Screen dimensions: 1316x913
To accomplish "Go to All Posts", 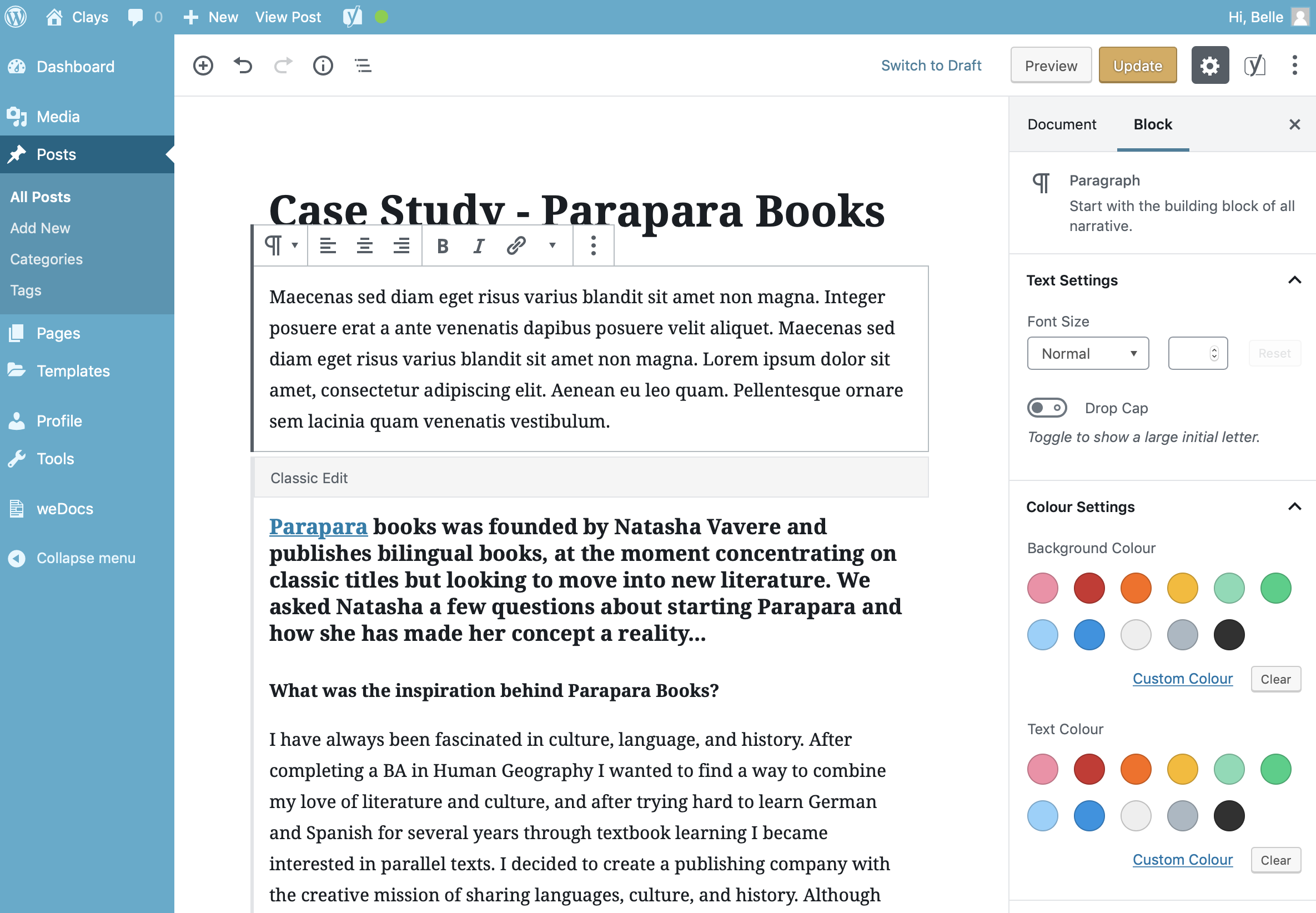I will pos(40,197).
